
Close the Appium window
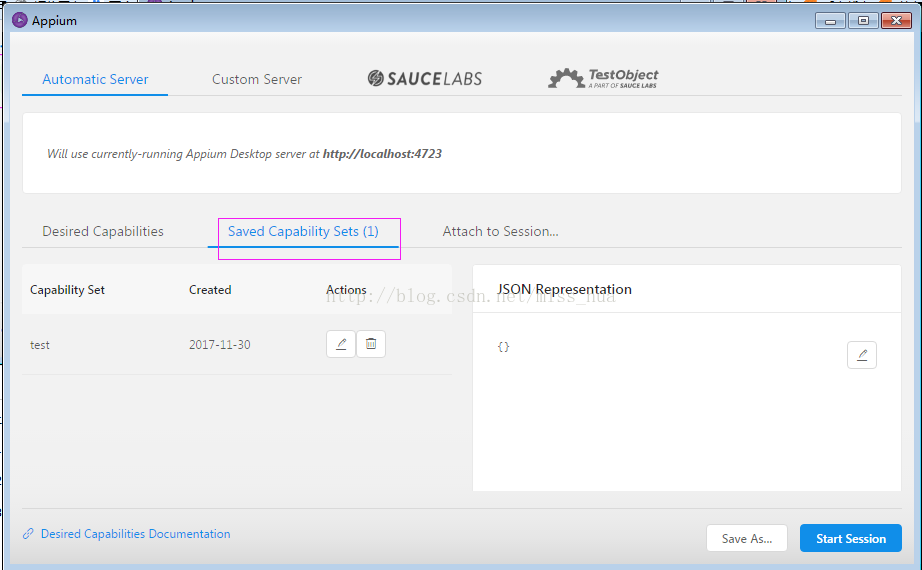(896, 21)
